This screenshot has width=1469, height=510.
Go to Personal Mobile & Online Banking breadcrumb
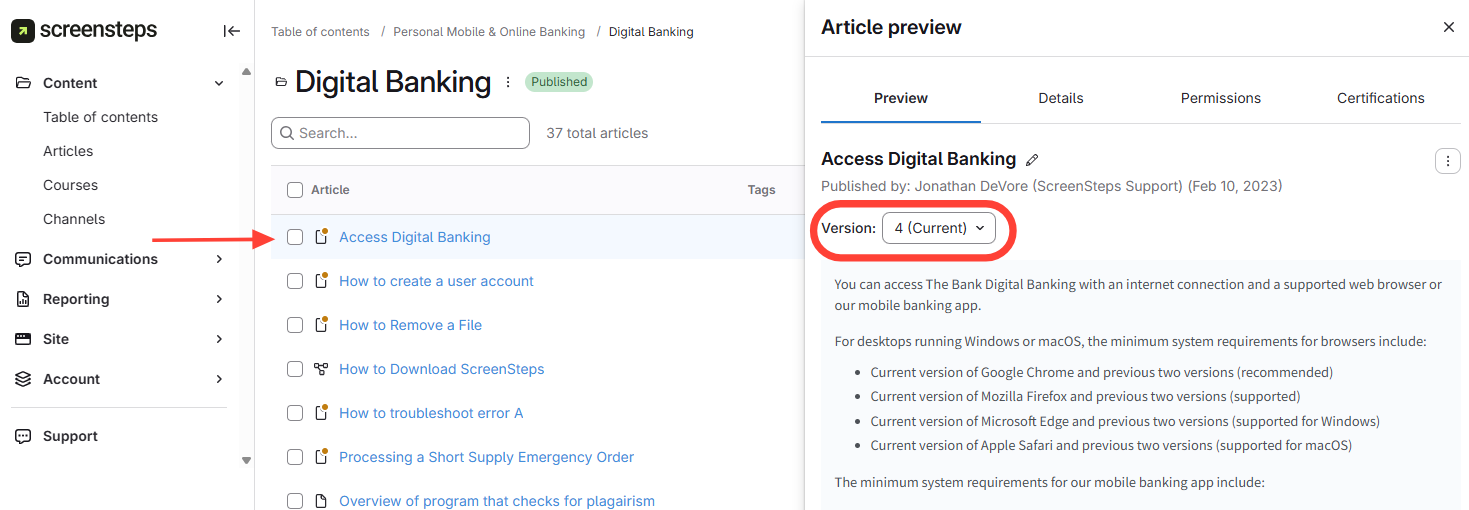point(488,32)
